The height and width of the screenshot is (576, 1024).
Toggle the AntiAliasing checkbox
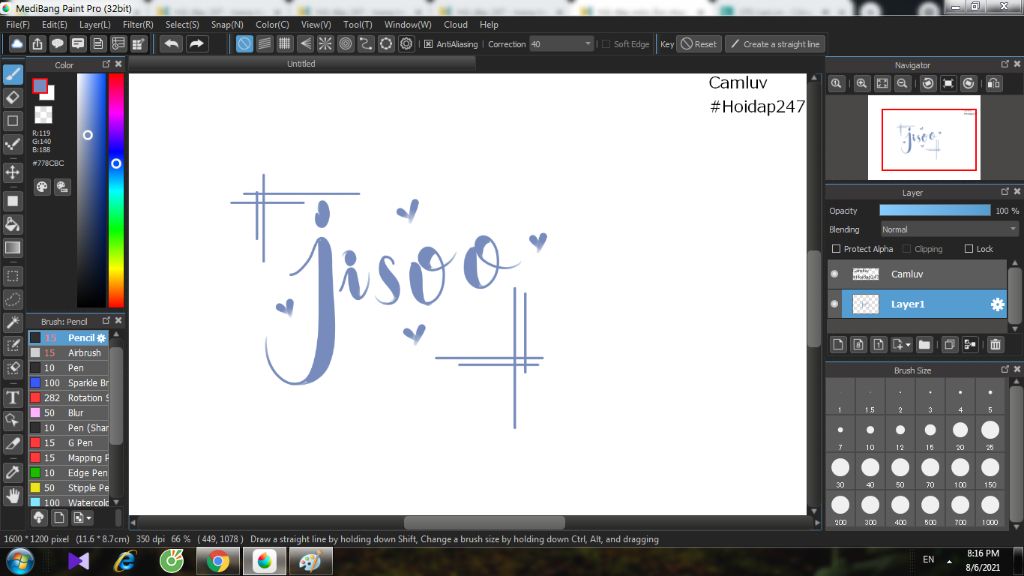428,44
